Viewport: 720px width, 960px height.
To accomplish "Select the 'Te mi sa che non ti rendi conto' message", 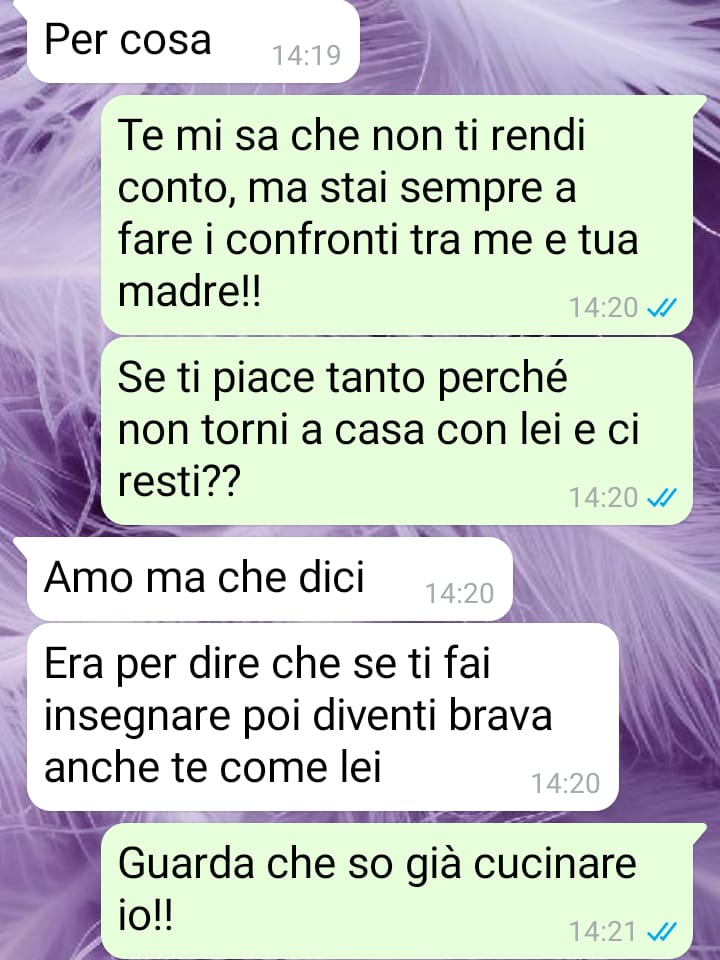I will 396,214.
